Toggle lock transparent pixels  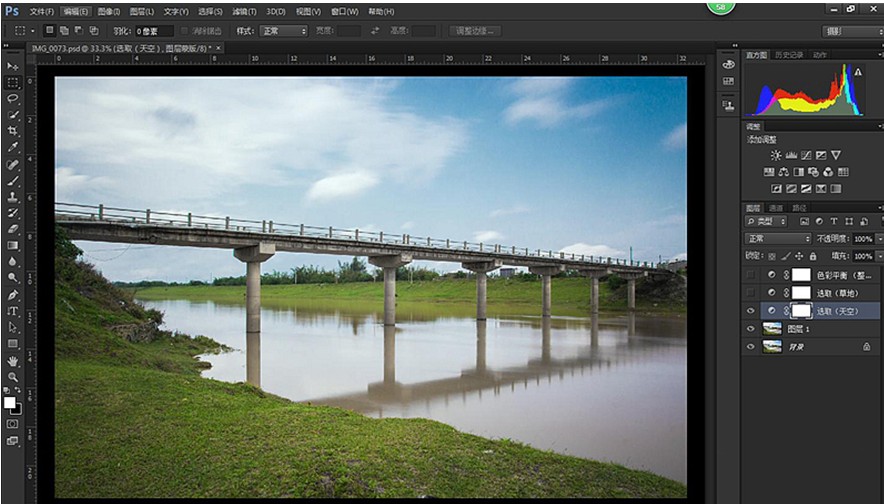point(772,257)
